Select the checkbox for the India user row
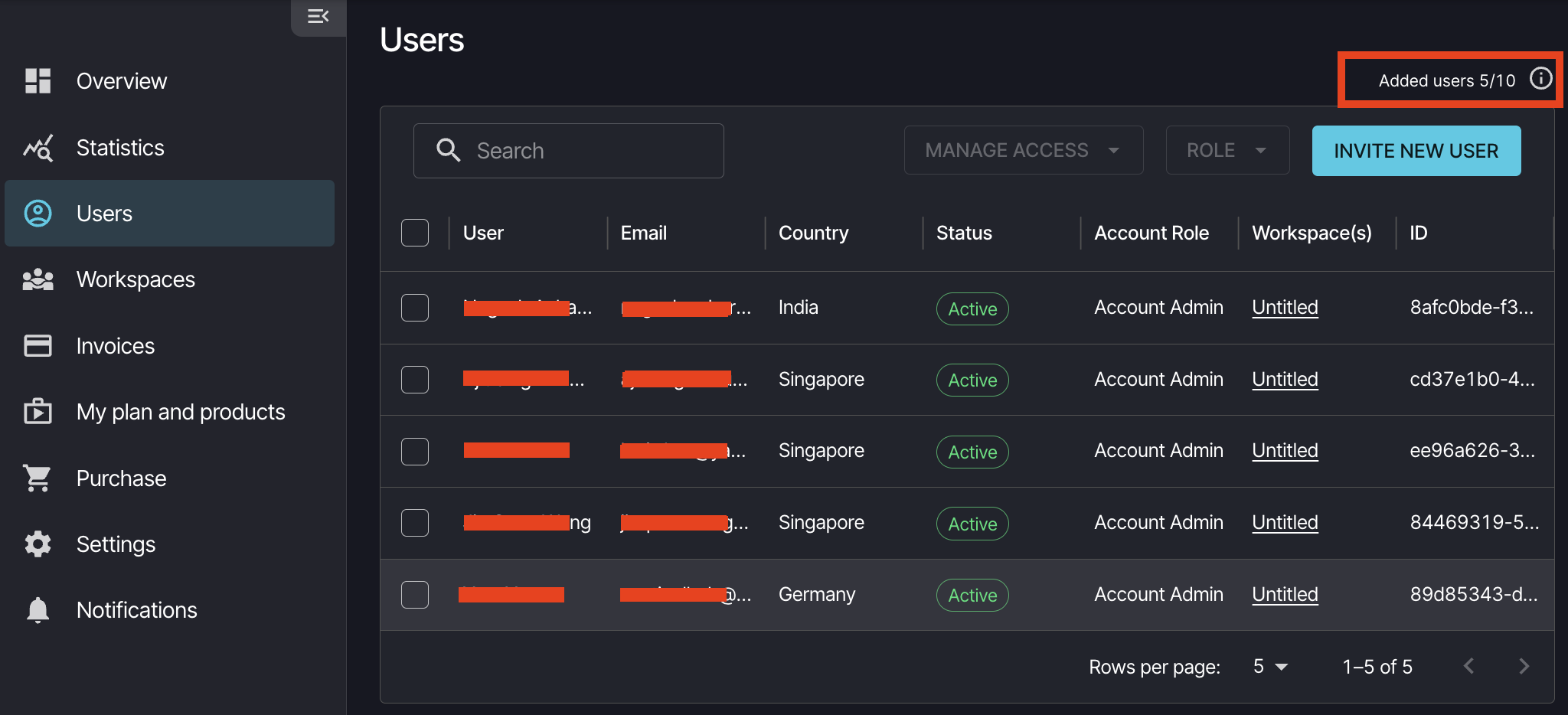 [x=415, y=308]
